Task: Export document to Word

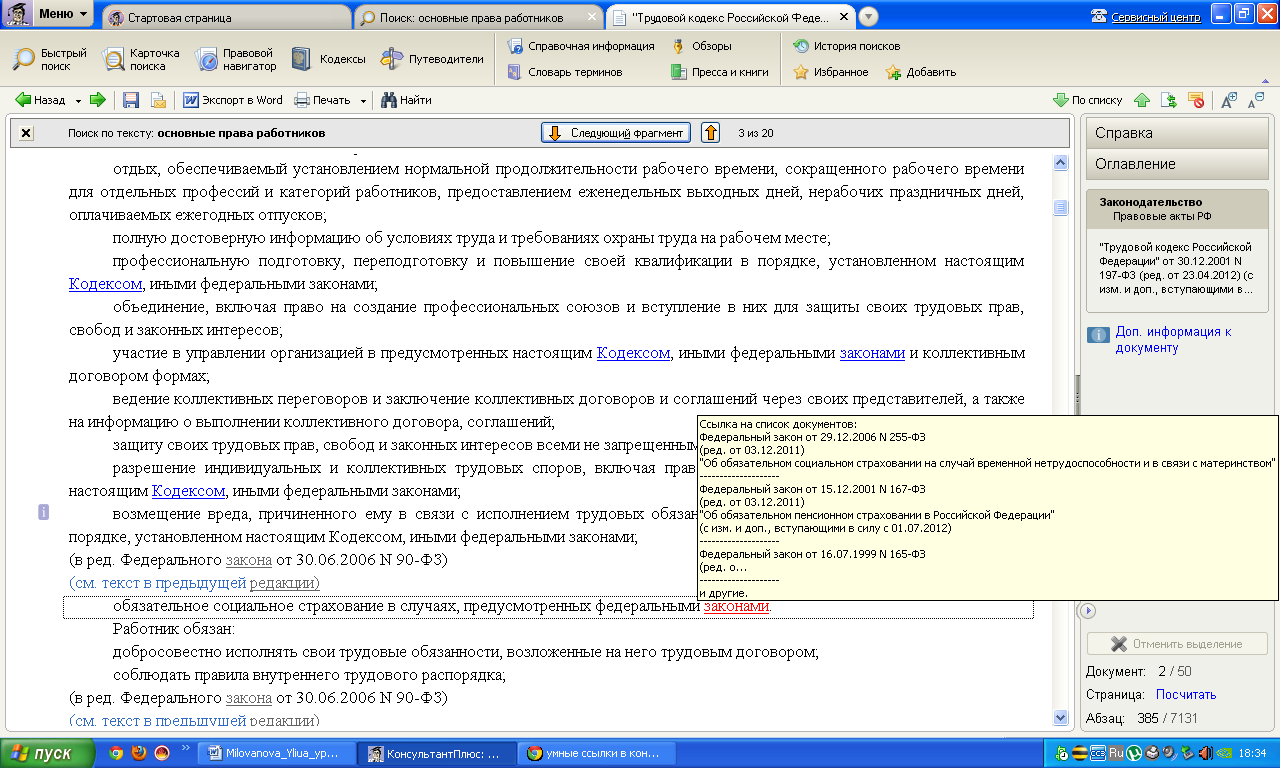Action: coord(233,100)
